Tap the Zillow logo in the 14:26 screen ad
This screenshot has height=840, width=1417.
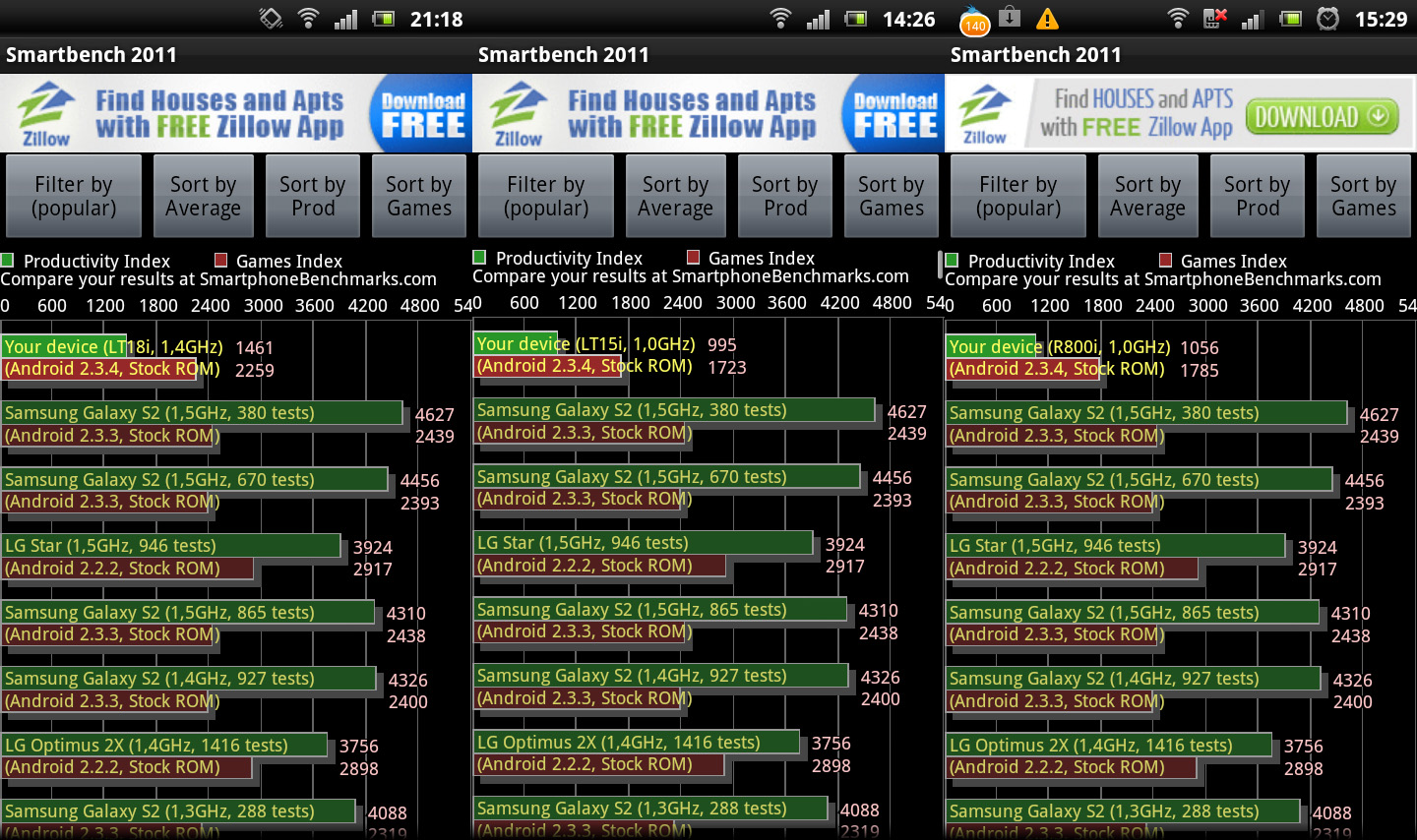pos(518,114)
